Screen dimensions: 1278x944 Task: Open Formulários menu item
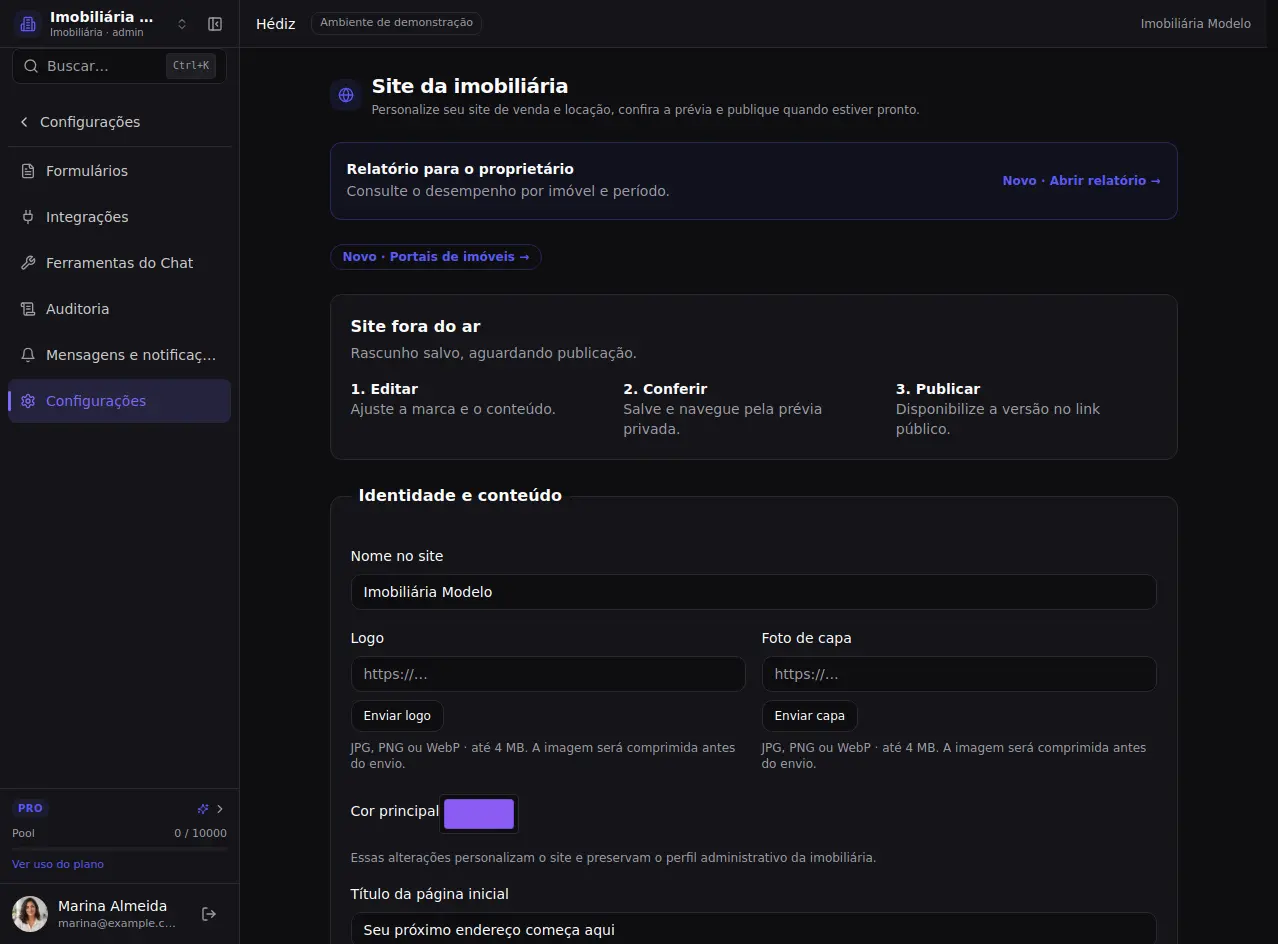(119, 171)
